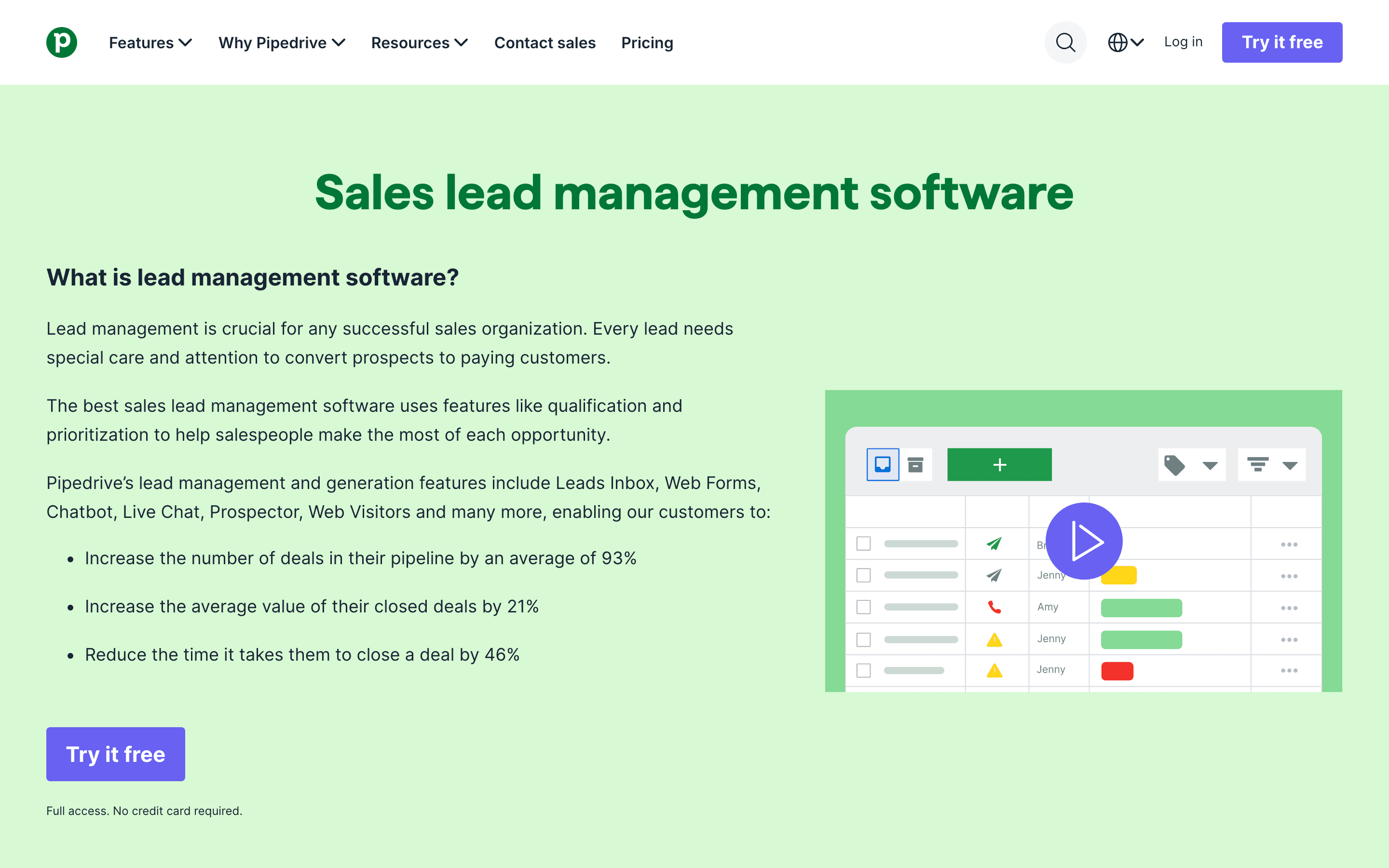Expand the Resources menu
1389x868 pixels.
pyautogui.click(x=420, y=42)
